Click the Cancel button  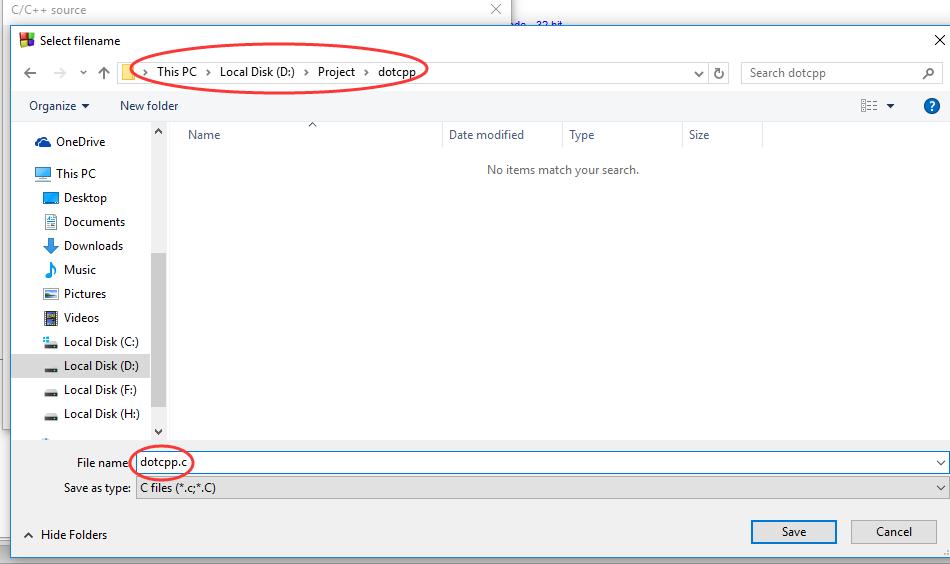tap(894, 532)
